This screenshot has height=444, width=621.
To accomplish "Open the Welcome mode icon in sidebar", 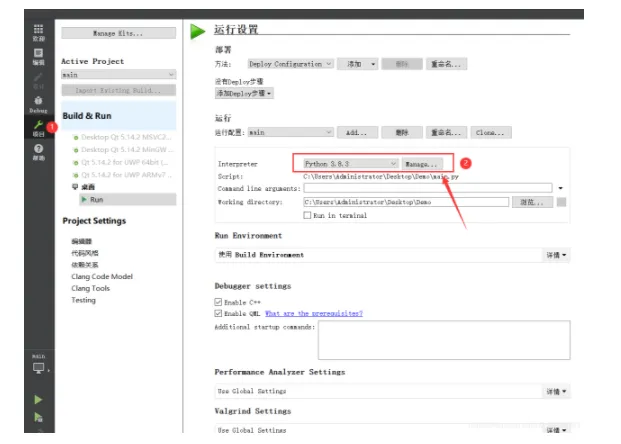I will click(x=38, y=32).
